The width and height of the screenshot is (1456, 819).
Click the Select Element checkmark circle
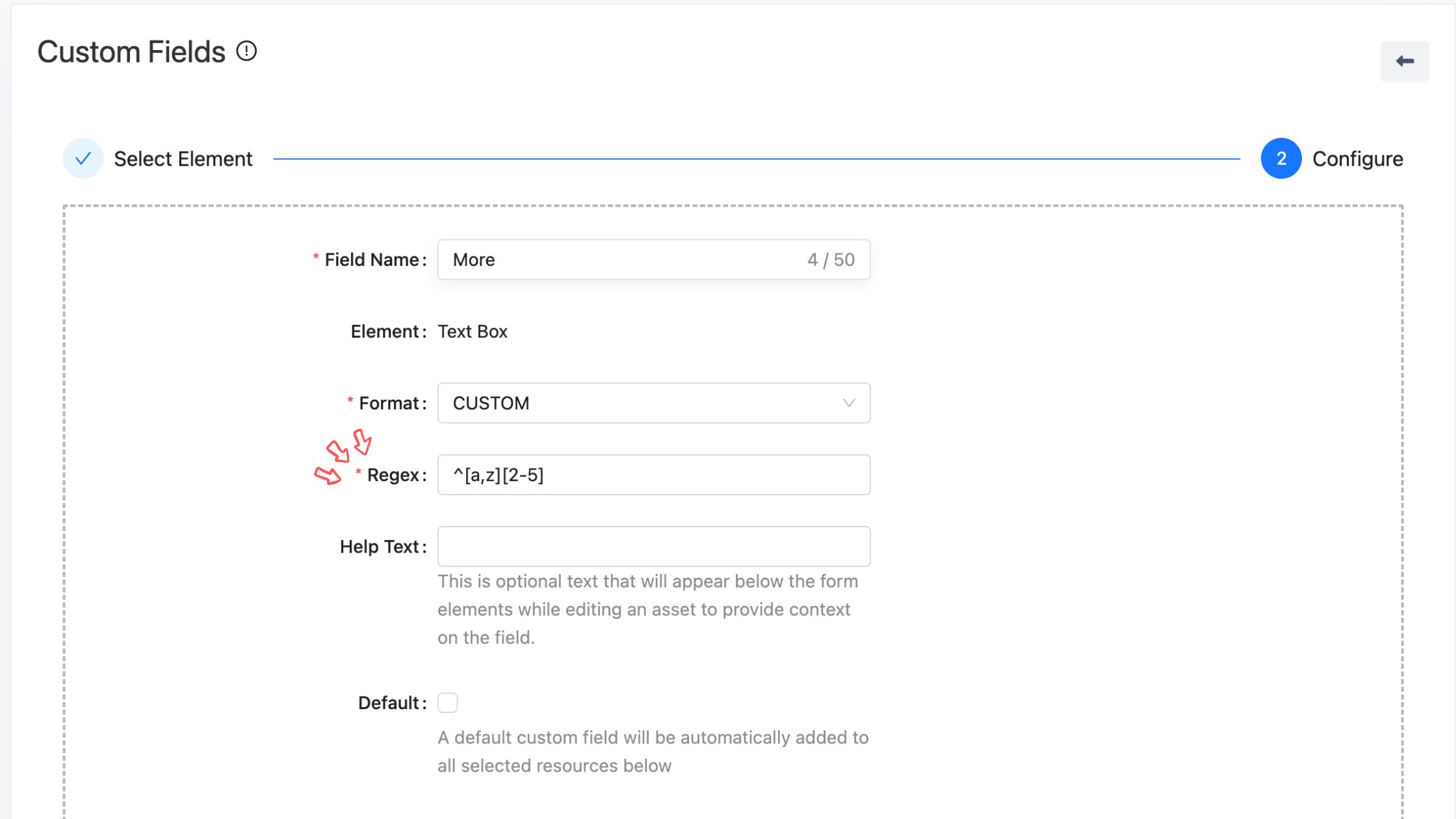pos(83,159)
